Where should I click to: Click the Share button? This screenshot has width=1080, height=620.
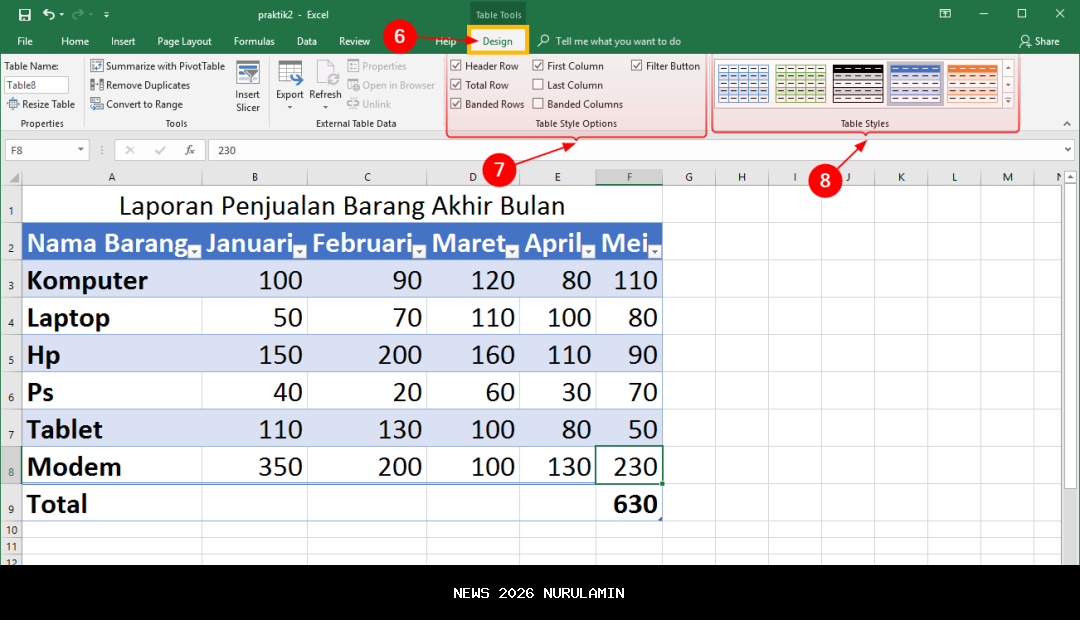point(1040,41)
